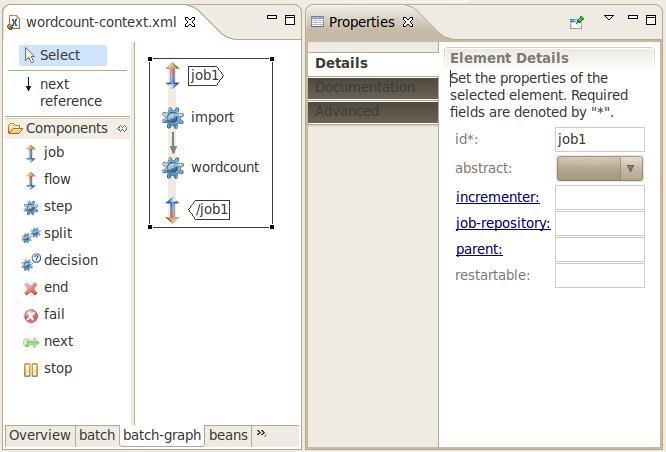Select the split component tool
Screen dimensions: 666x452
click(x=57, y=233)
